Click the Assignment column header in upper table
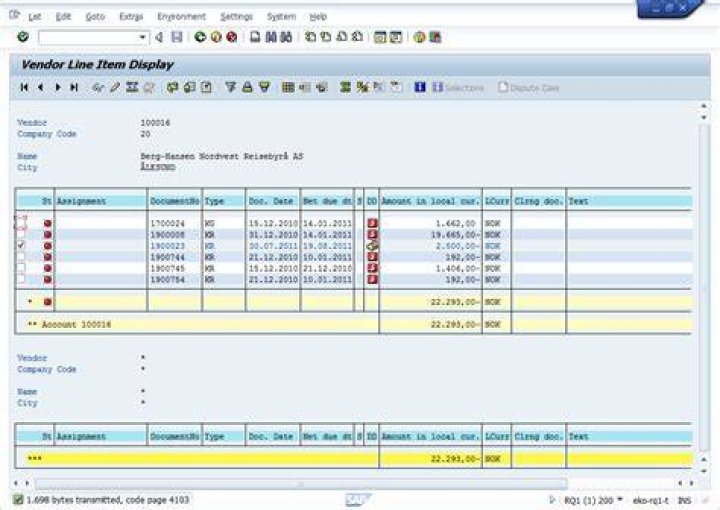Screen dimensions: 720x510 pyautogui.click(x=101, y=201)
